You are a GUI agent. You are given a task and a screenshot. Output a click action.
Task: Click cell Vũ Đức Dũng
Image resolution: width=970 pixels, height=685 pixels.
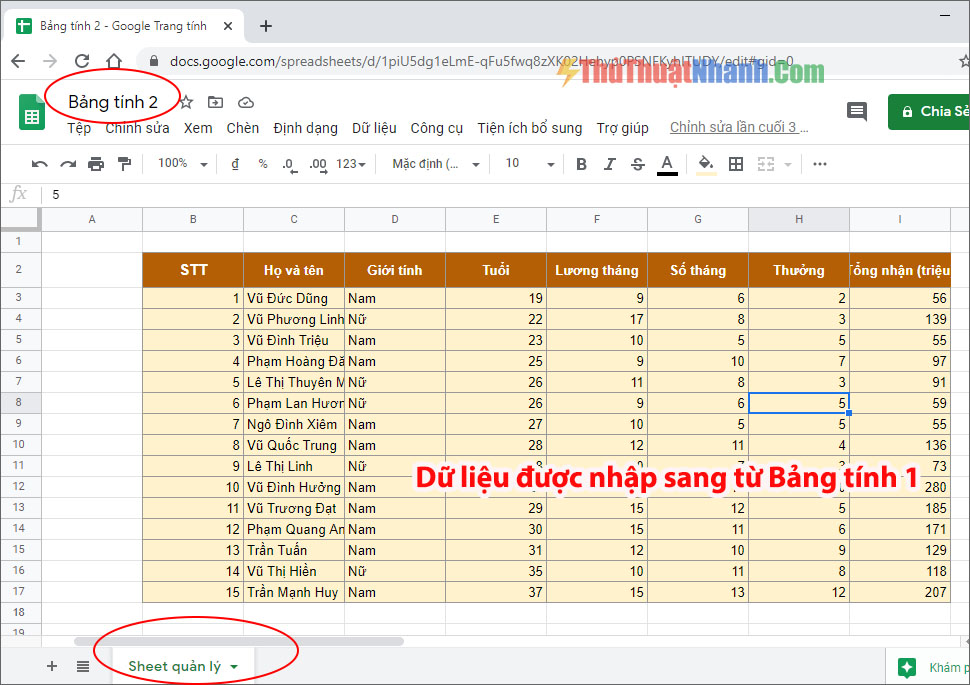[x=294, y=298]
